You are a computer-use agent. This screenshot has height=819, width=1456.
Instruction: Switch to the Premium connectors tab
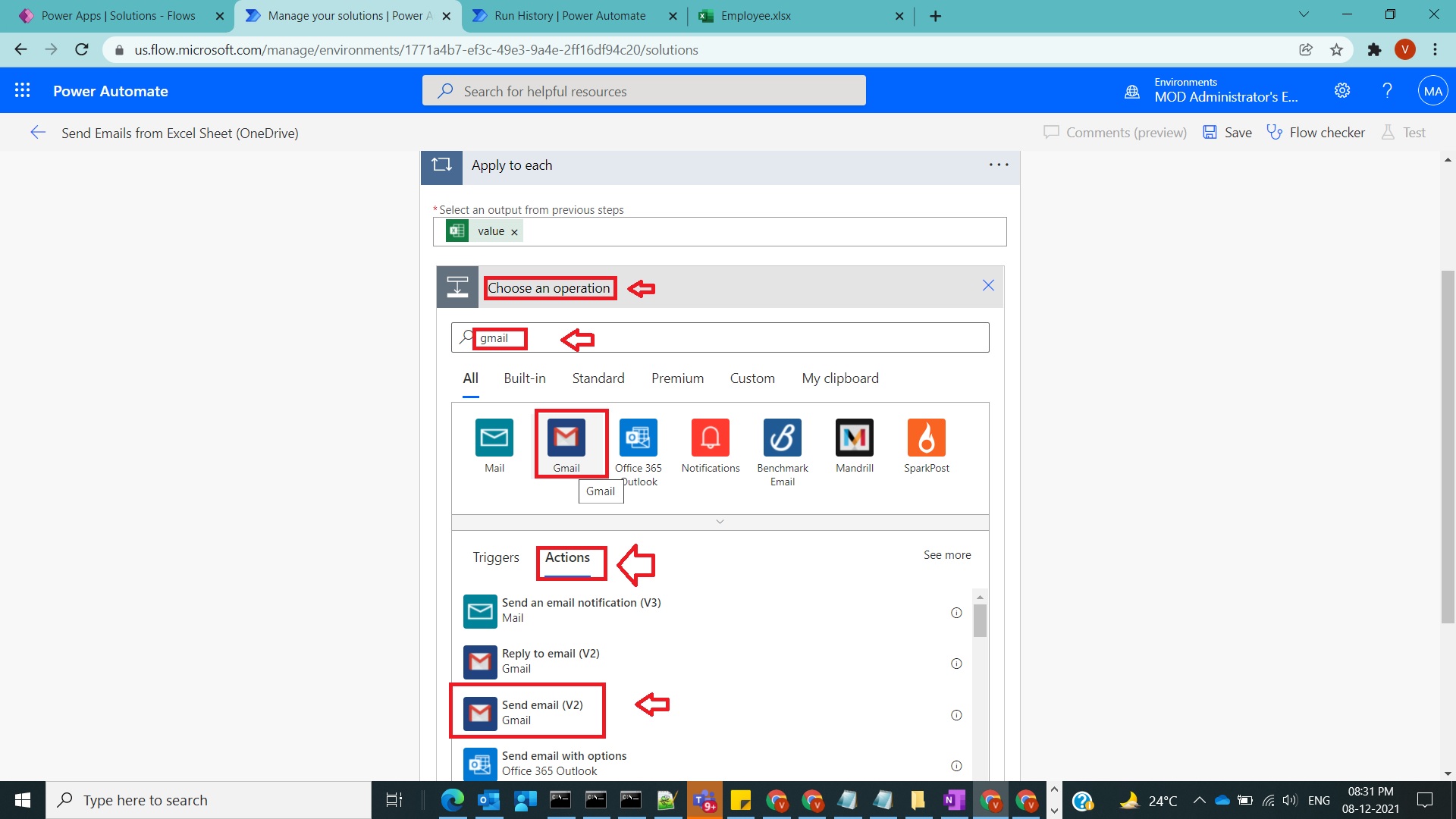click(677, 378)
